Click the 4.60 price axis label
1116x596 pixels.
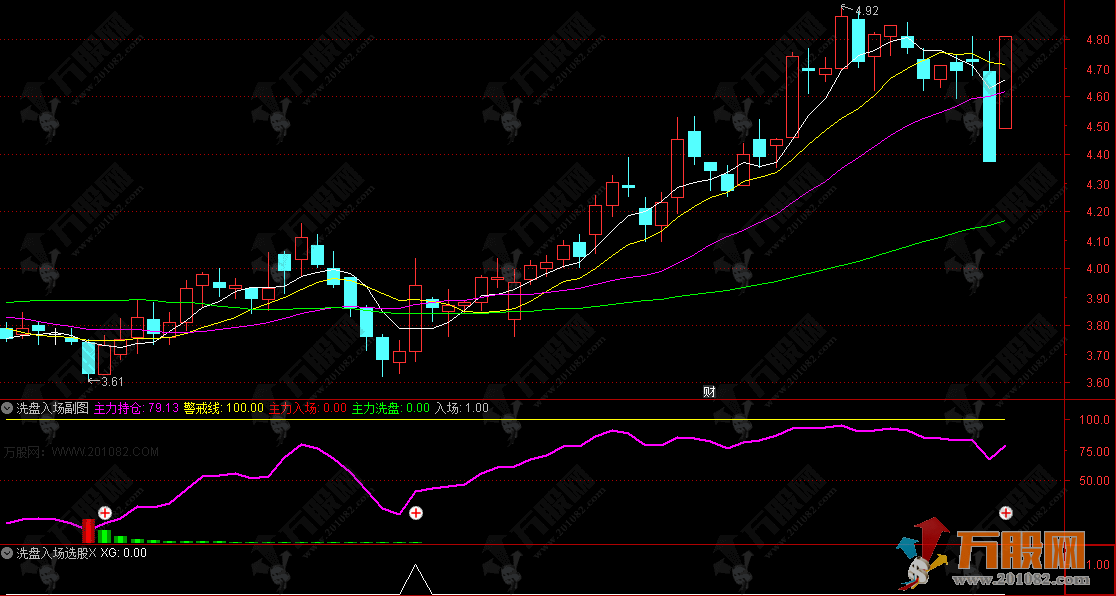pos(1097,97)
